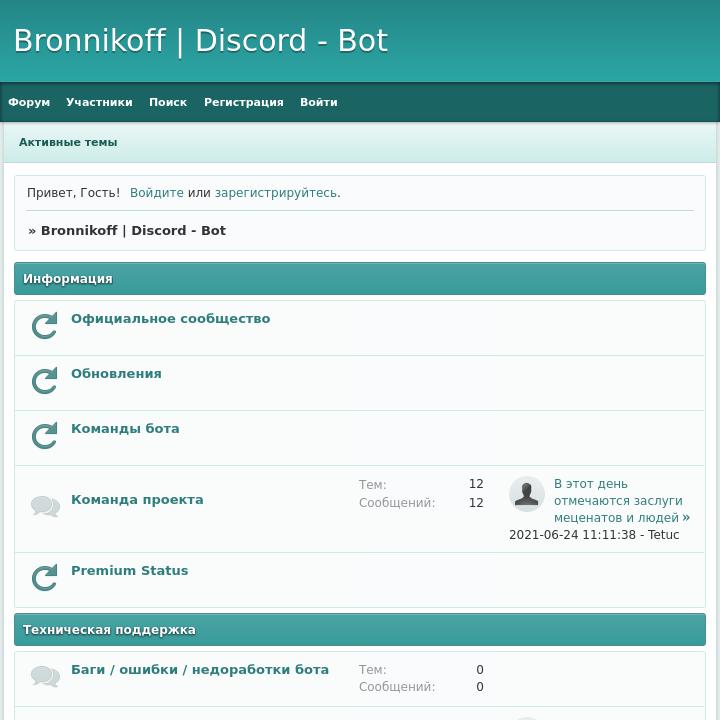Viewport: 720px width, 720px height.
Task: Open the Активные темы link
Action: coord(68,142)
